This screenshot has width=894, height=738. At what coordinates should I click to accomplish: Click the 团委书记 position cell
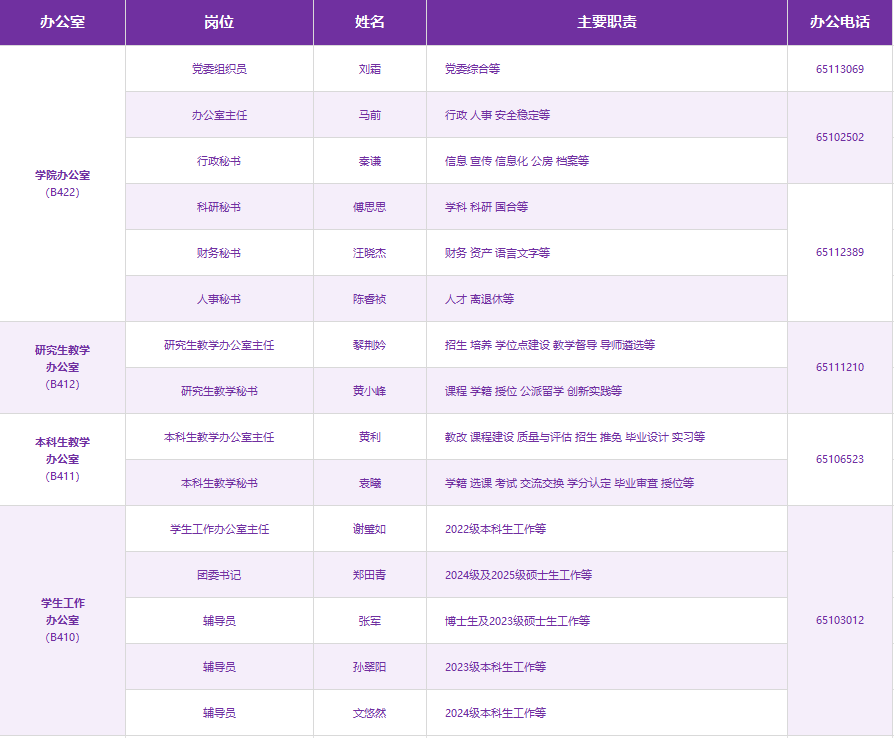pyautogui.click(x=219, y=575)
